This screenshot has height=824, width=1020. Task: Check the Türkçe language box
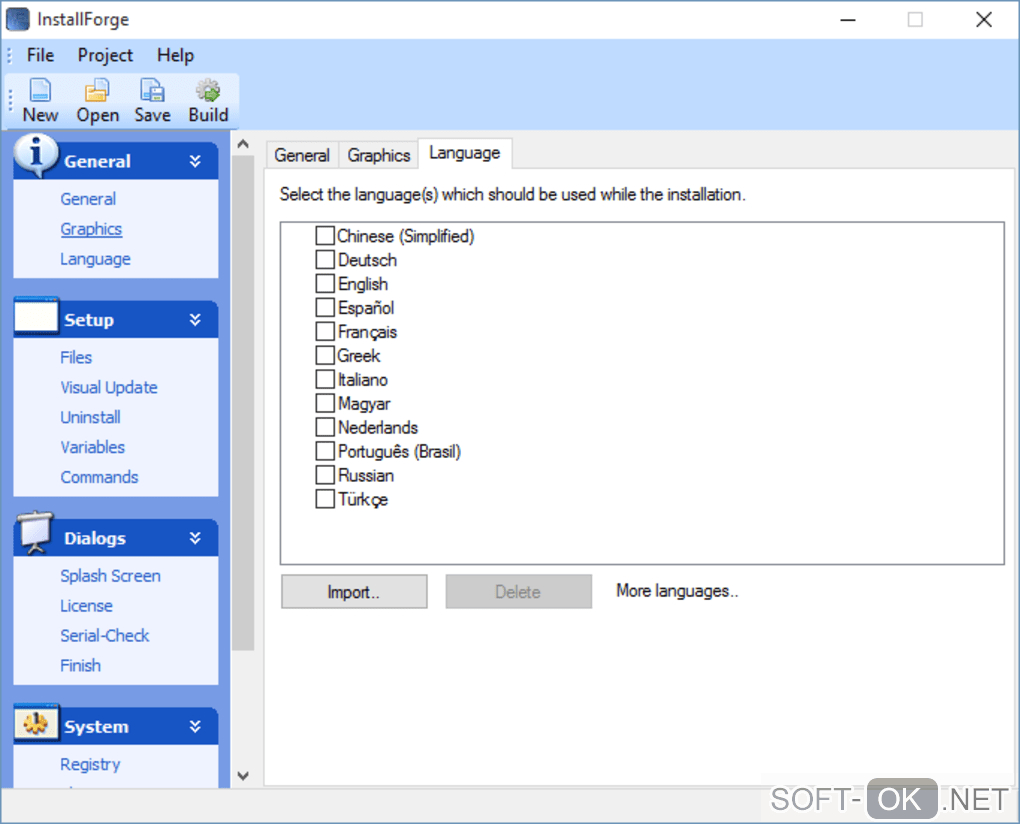[325, 499]
